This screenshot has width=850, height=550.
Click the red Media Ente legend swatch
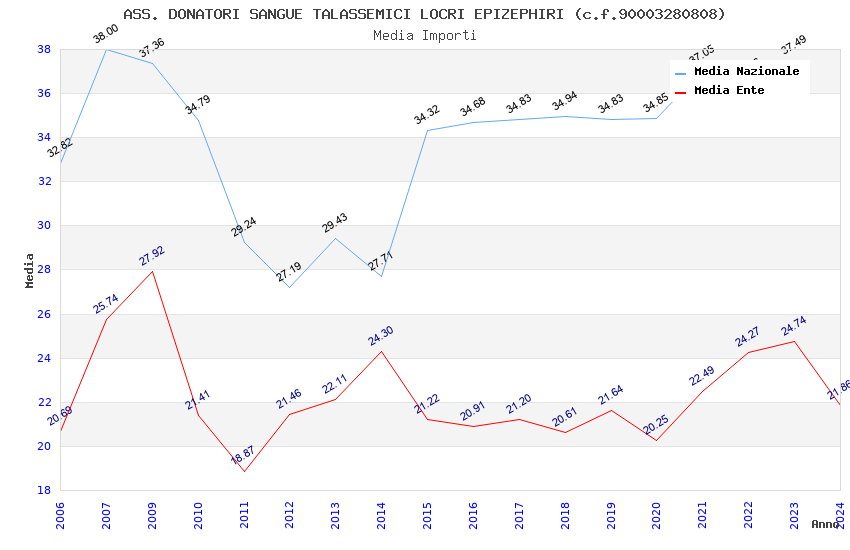pos(681,92)
